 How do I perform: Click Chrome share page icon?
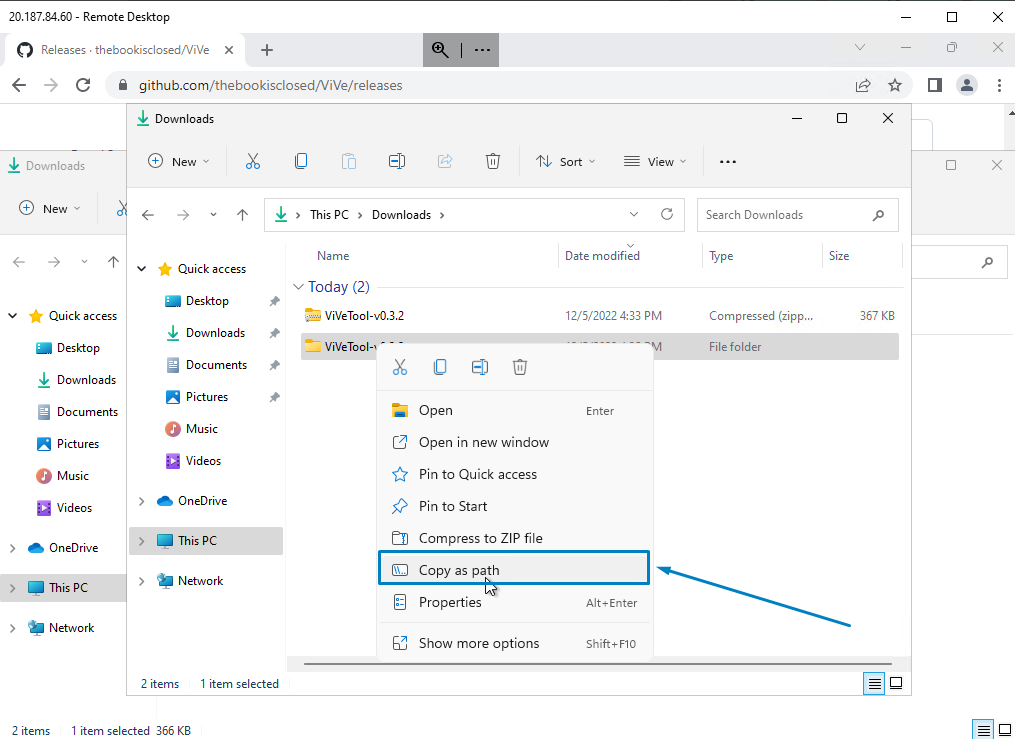coord(863,85)
